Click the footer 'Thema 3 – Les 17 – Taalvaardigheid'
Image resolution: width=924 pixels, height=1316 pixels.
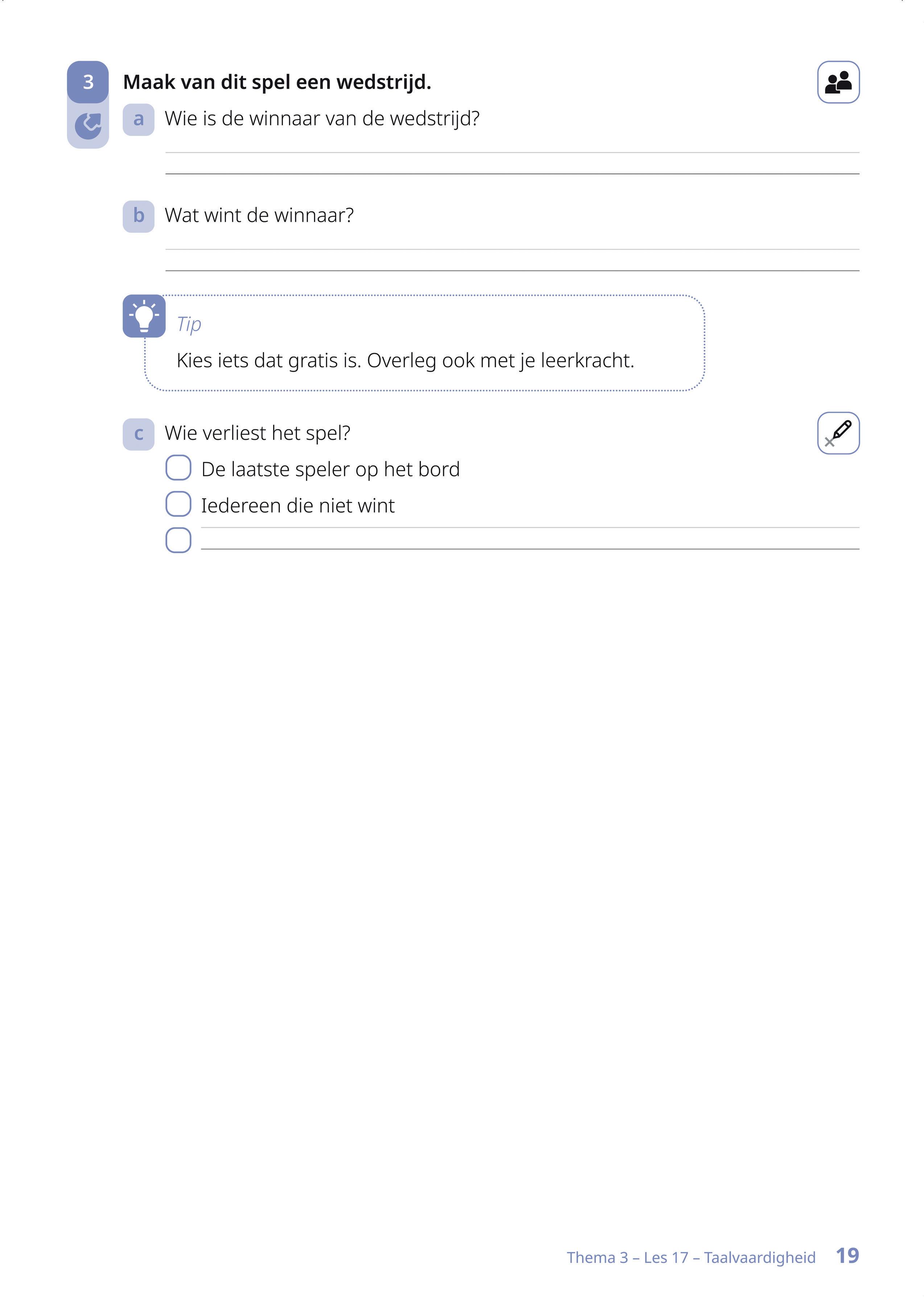(x=691, y=1257)
